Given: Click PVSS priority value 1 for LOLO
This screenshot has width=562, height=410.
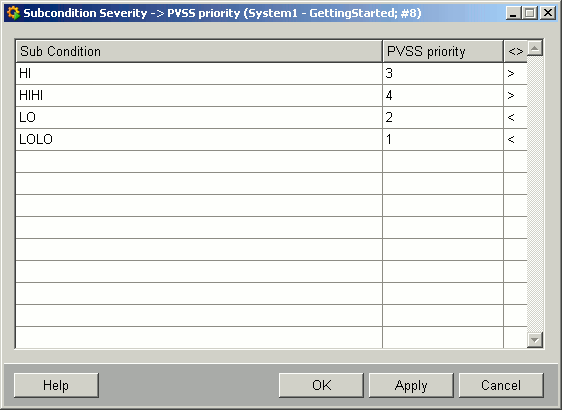Looking at the screenshot, I should coord(443,139).
